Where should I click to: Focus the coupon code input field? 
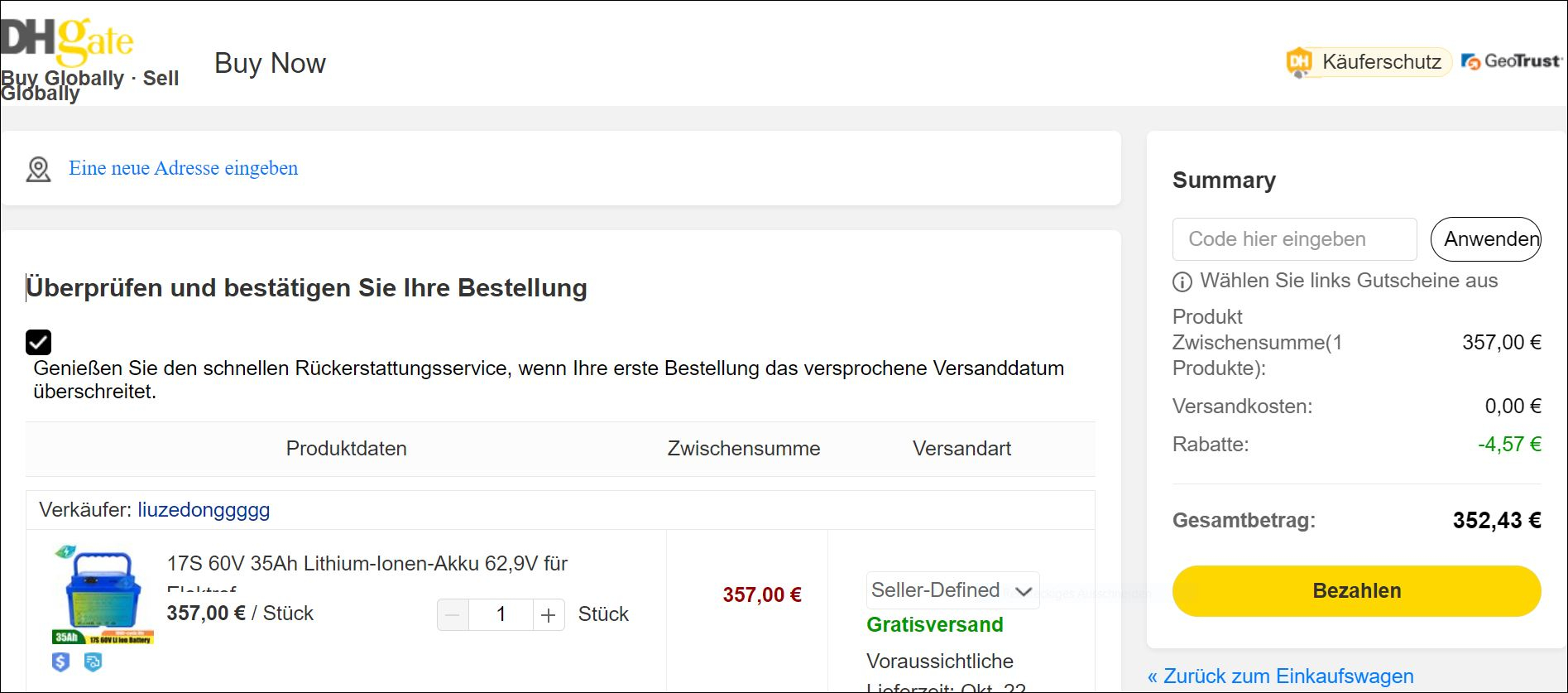pos(1294,239)
